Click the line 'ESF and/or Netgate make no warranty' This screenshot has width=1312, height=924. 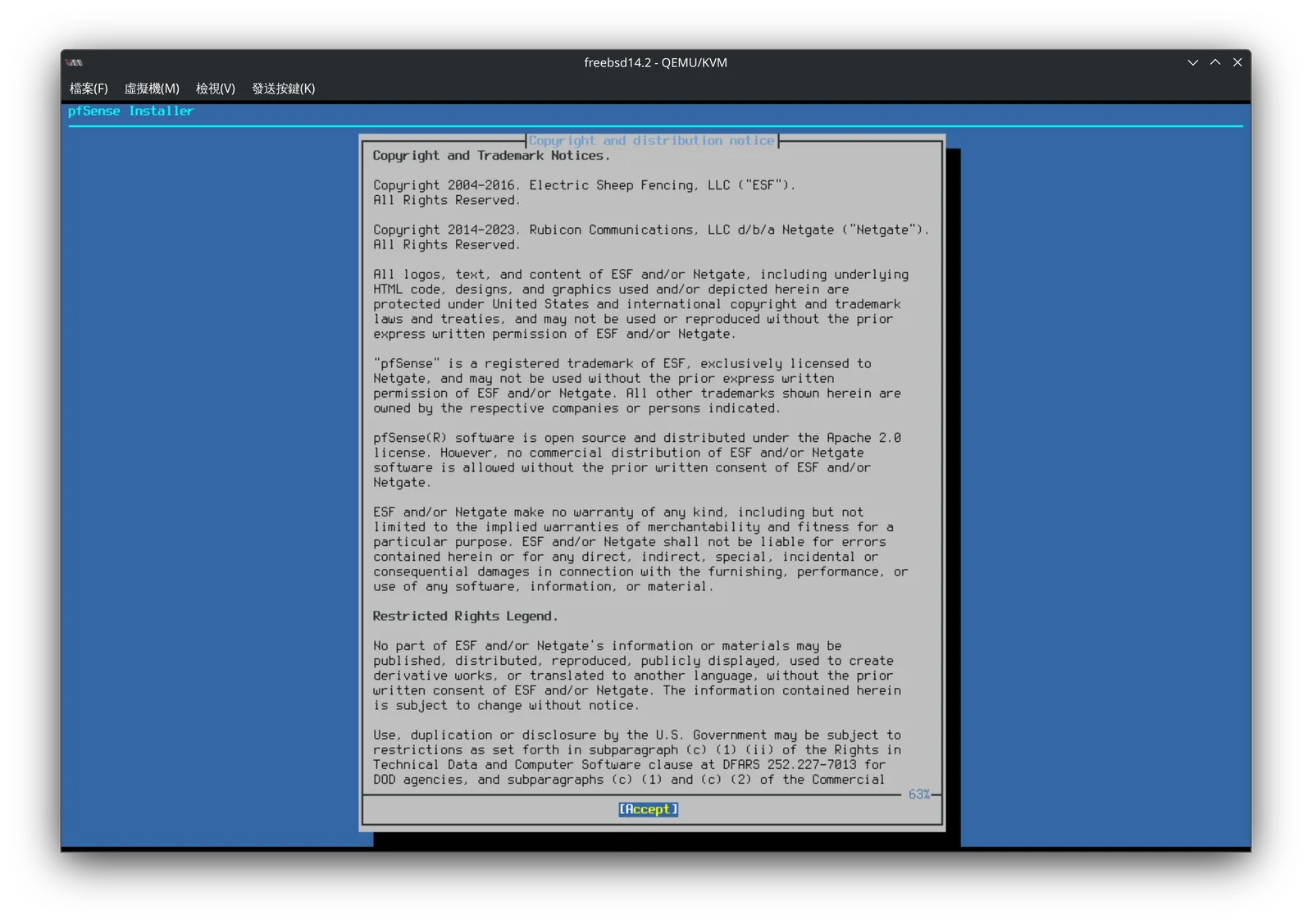coord(617,512)
